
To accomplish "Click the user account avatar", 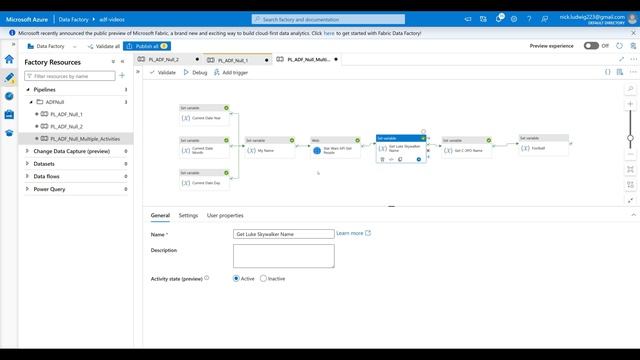I will click(x=633, y=19).
